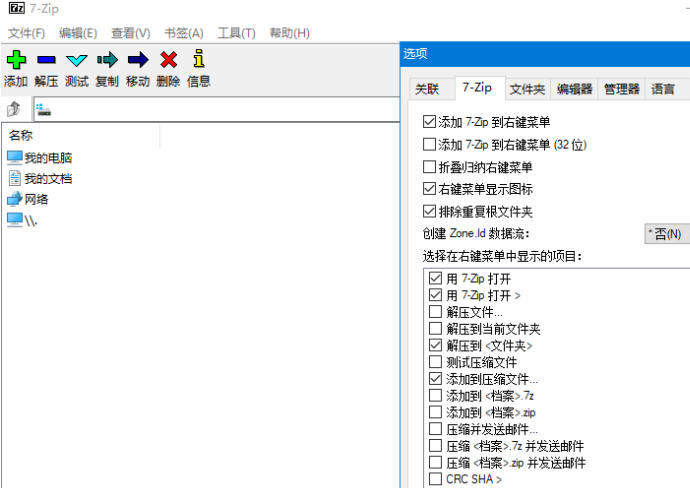Image resolution: width=690 pixels, height=488 pixels.
Task: Click the 选项 dialog title bar
Action: point(545,54)
